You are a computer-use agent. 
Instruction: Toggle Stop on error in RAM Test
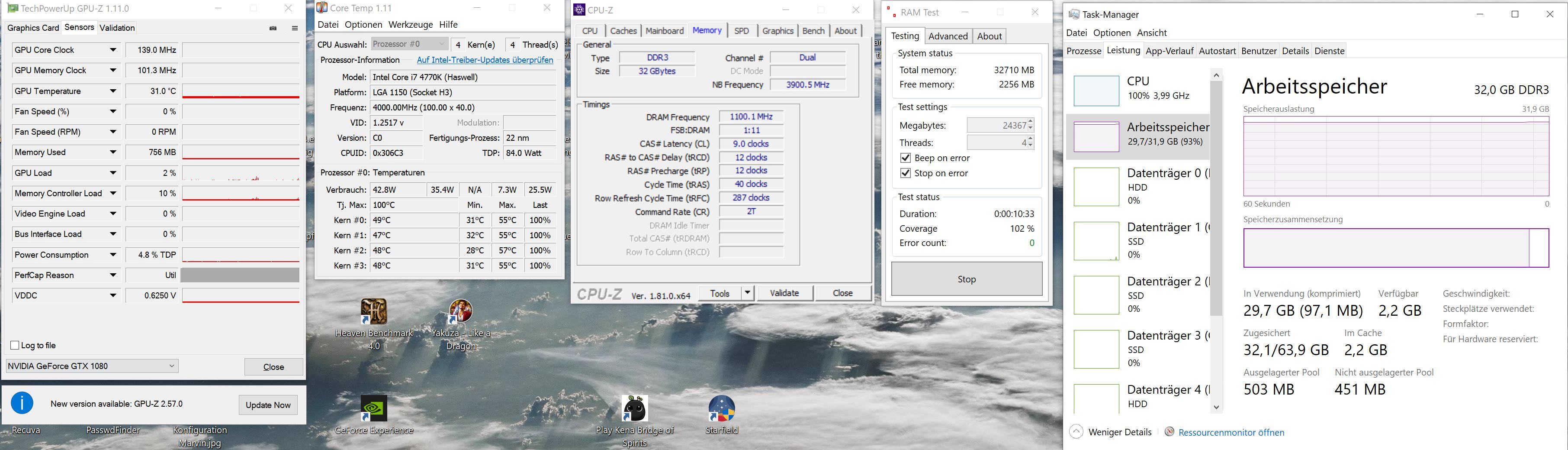905,173
